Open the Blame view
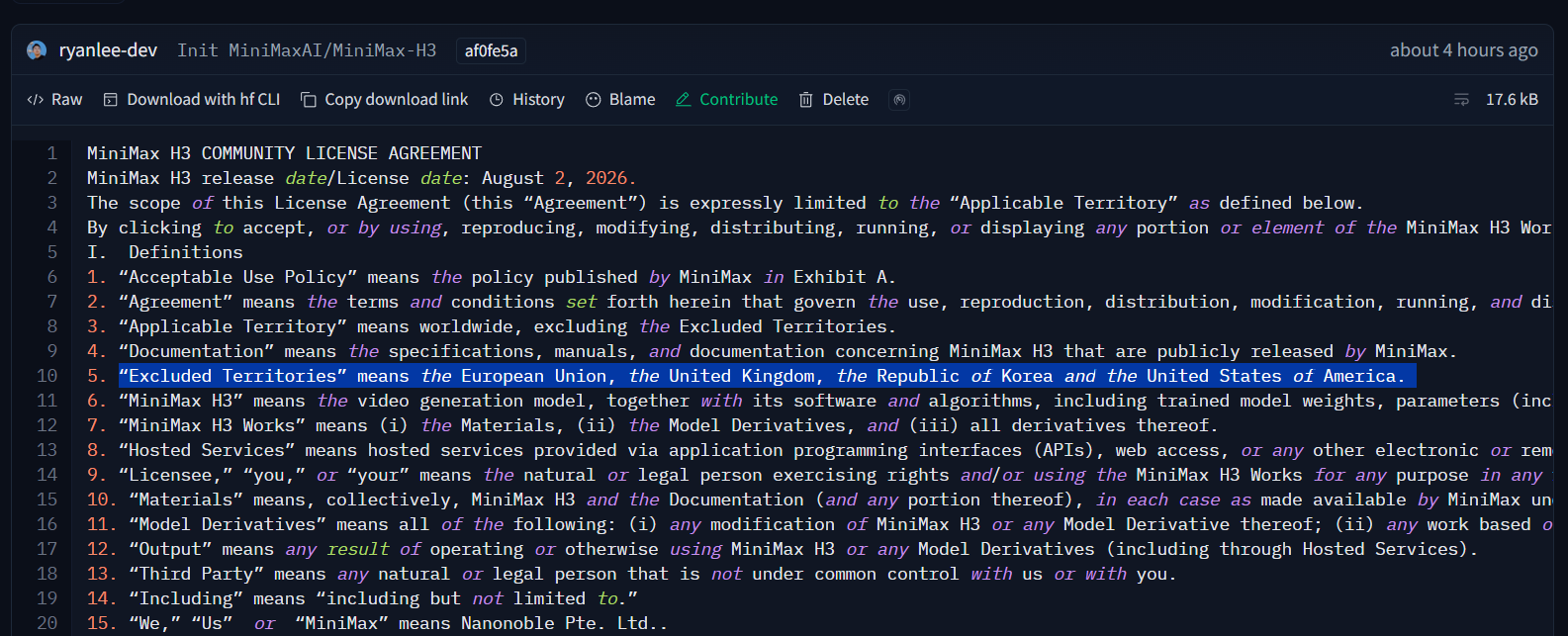 click(620, 100)
